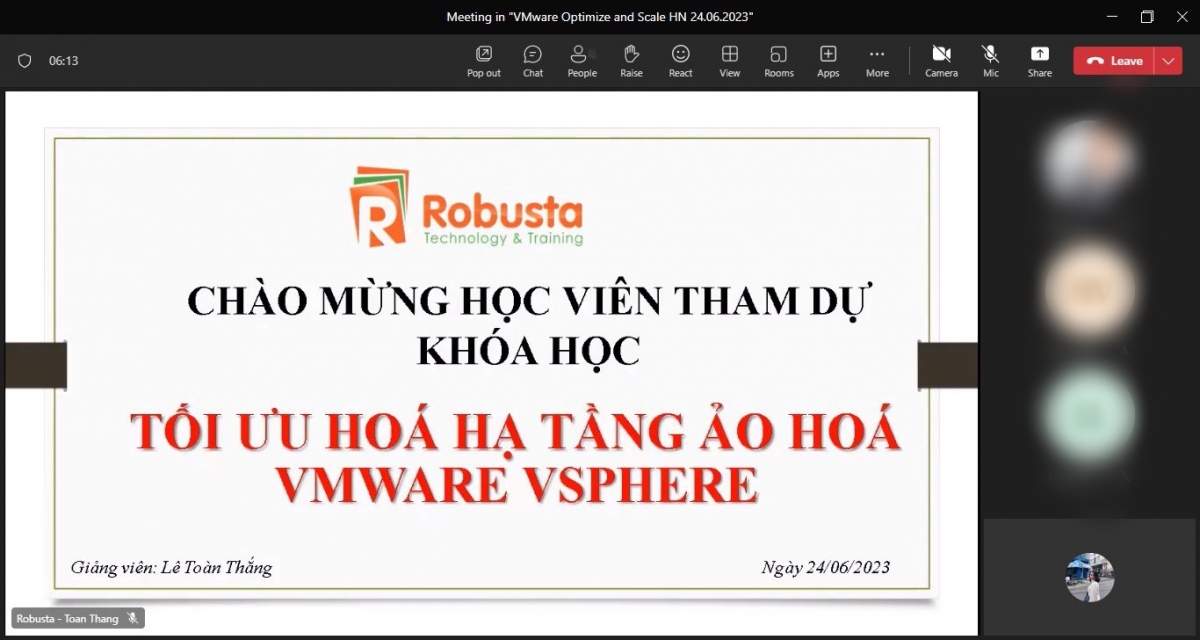Click the shield security icon

click(25, 61)
